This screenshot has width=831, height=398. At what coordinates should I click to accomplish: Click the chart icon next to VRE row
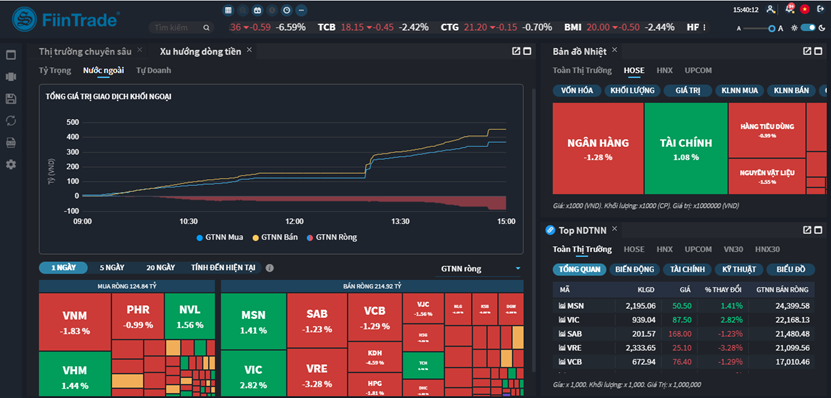pyautogui.click(x=562, y=348)
